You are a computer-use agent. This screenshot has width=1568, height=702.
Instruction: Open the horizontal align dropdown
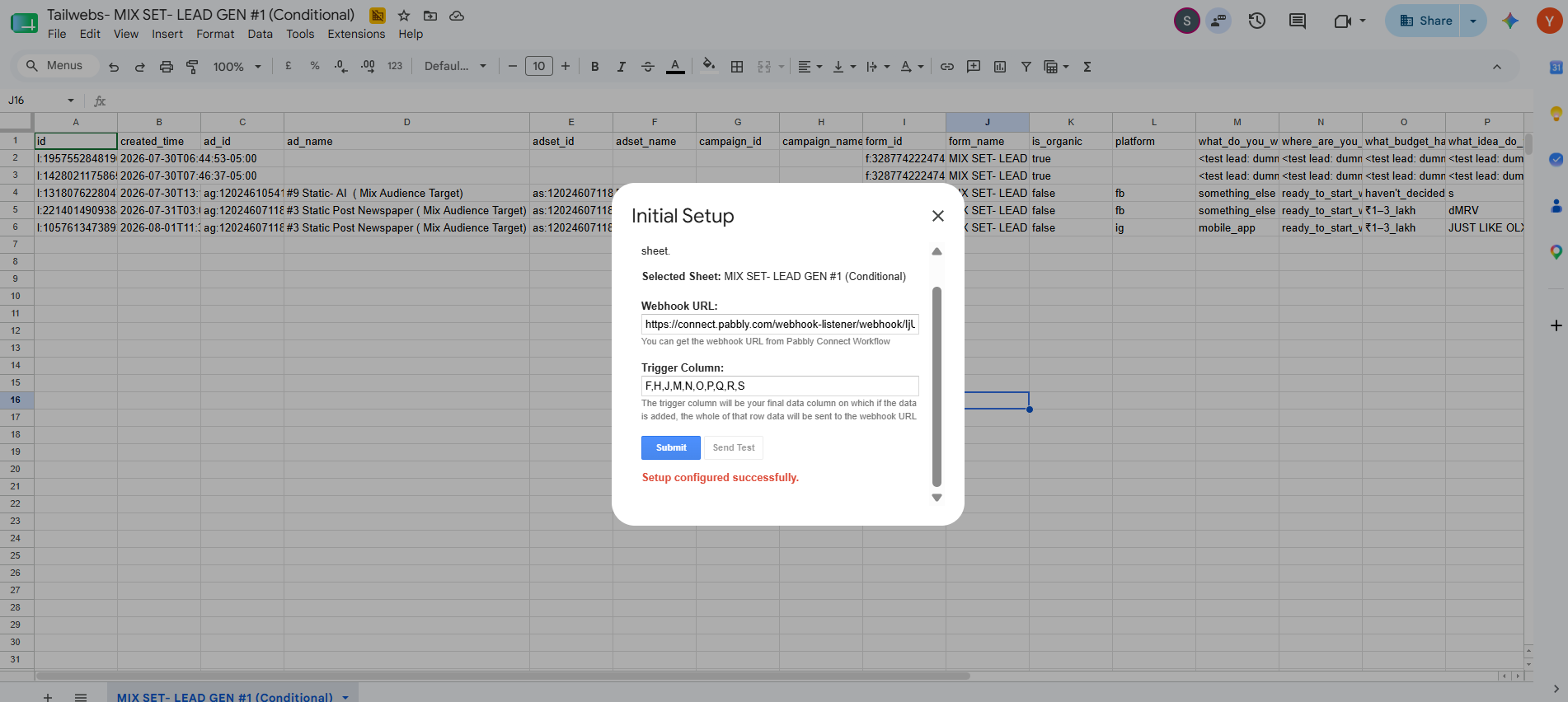click(x=810, y=67)
